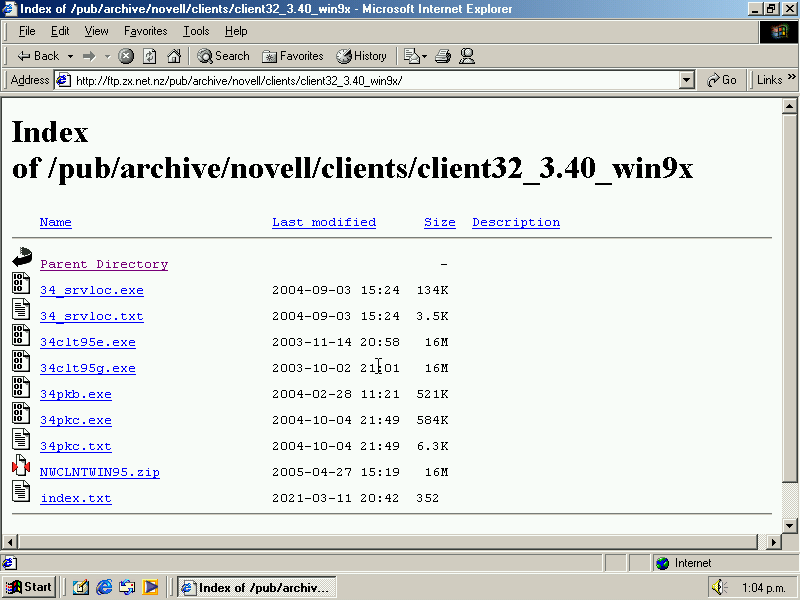This screenshot has width=800, height=600.
Task: Select the Index of /pub/archiv taskbar button
Action: click(257, 588)
